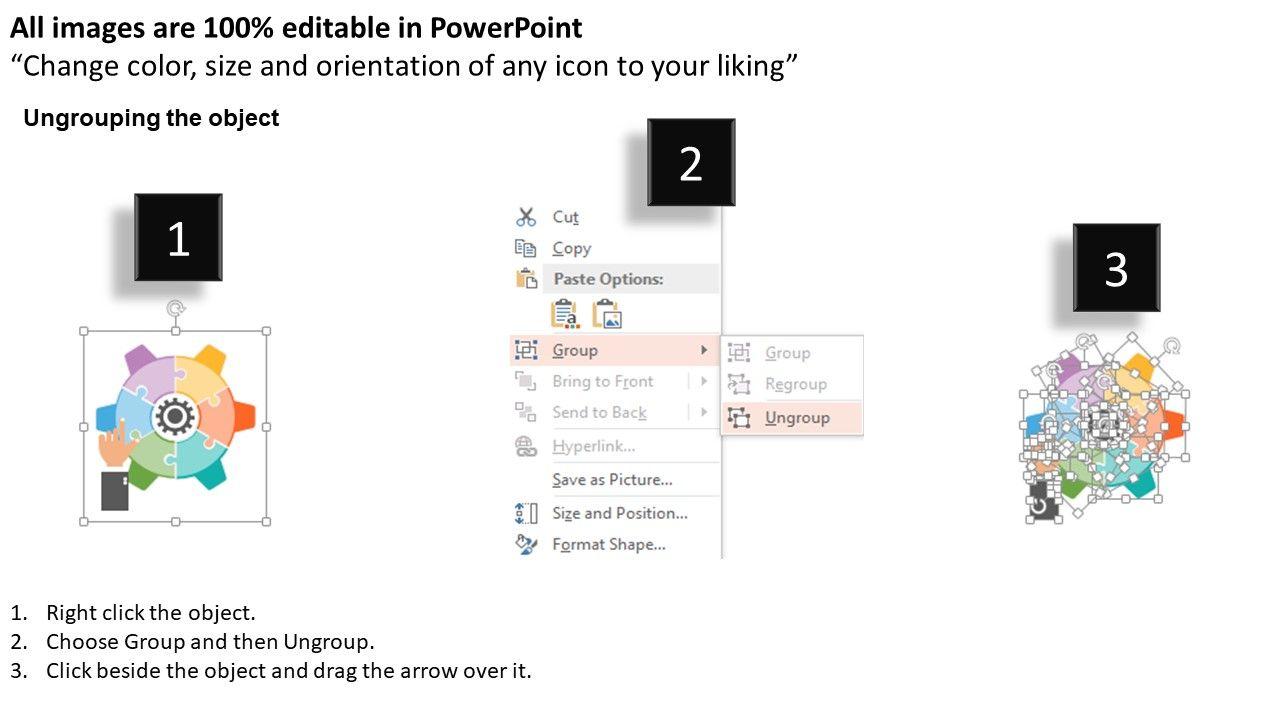The width and height of the screenshot is (1280, 720).
Task: Click the bottom-right resize handle of grouped gear
Action: (266, 521)
